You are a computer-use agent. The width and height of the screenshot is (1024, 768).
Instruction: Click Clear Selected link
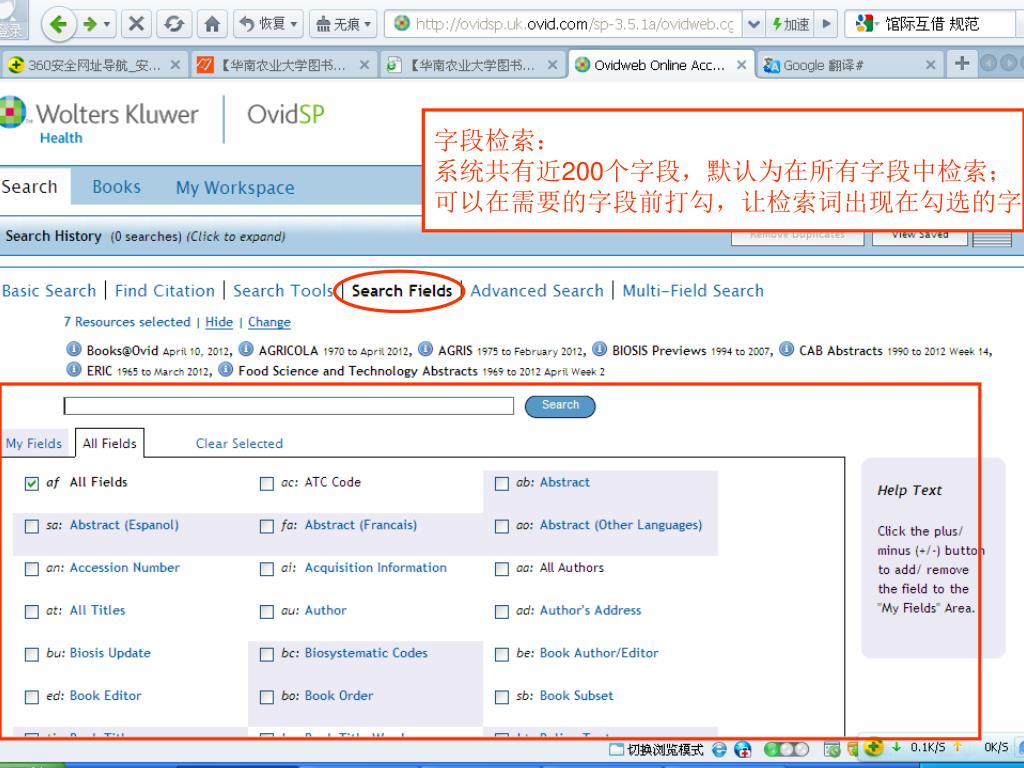coord(239,443)
